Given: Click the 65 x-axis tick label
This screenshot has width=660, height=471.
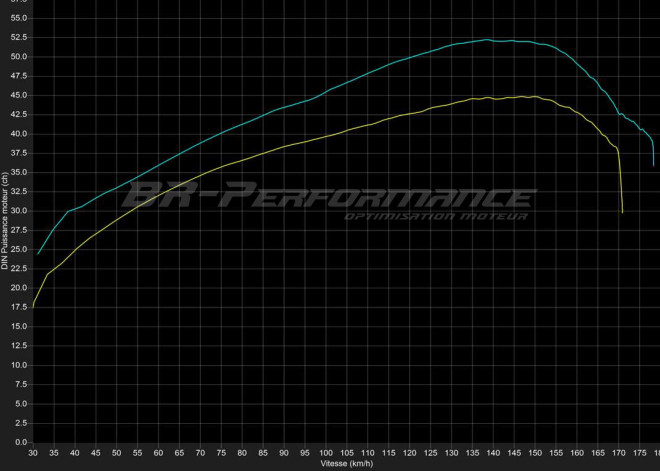Looking at the screenshot, I should [180, 453].
